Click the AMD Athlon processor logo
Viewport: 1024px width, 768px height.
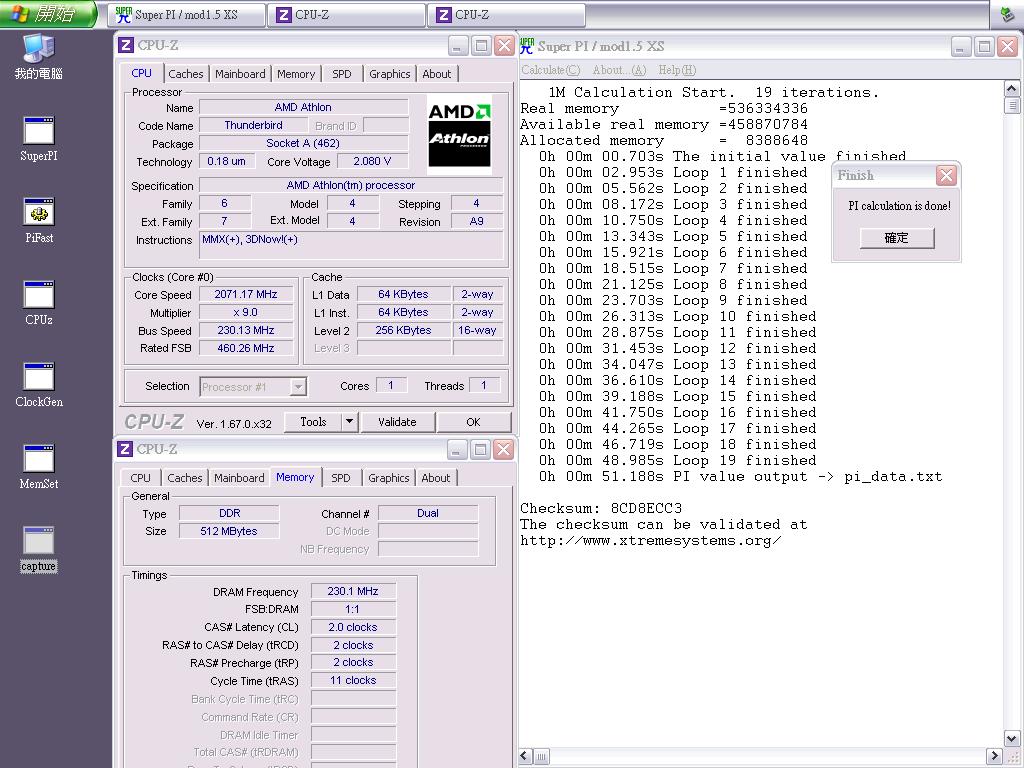pos(459,134)
